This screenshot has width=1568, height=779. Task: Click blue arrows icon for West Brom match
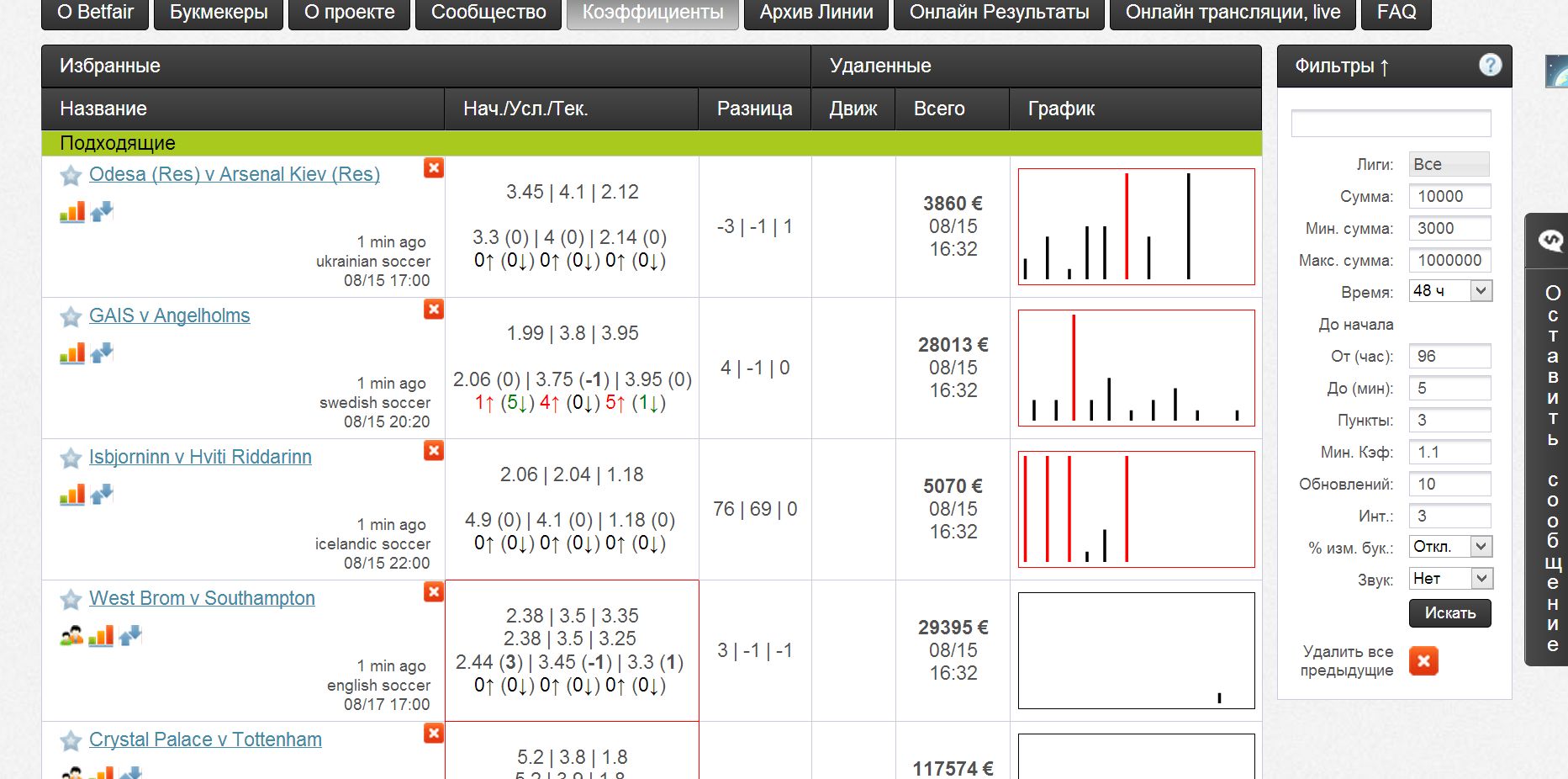point(130,636)
